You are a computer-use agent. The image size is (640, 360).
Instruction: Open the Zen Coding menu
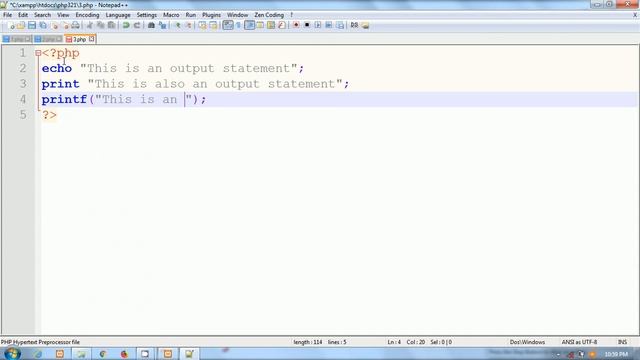(x=269, y=15)
